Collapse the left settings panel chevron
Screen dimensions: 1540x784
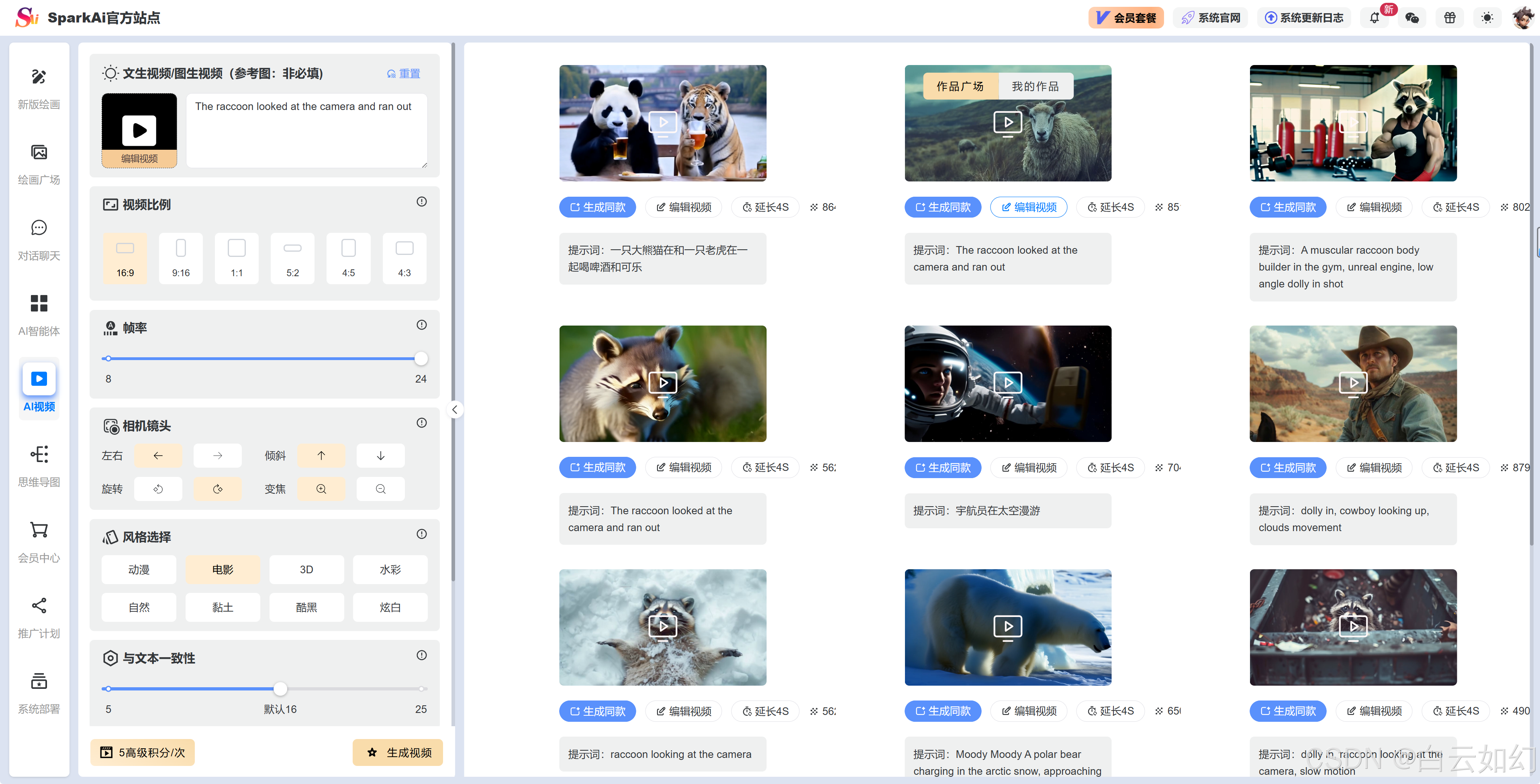(x=454, y=409)
